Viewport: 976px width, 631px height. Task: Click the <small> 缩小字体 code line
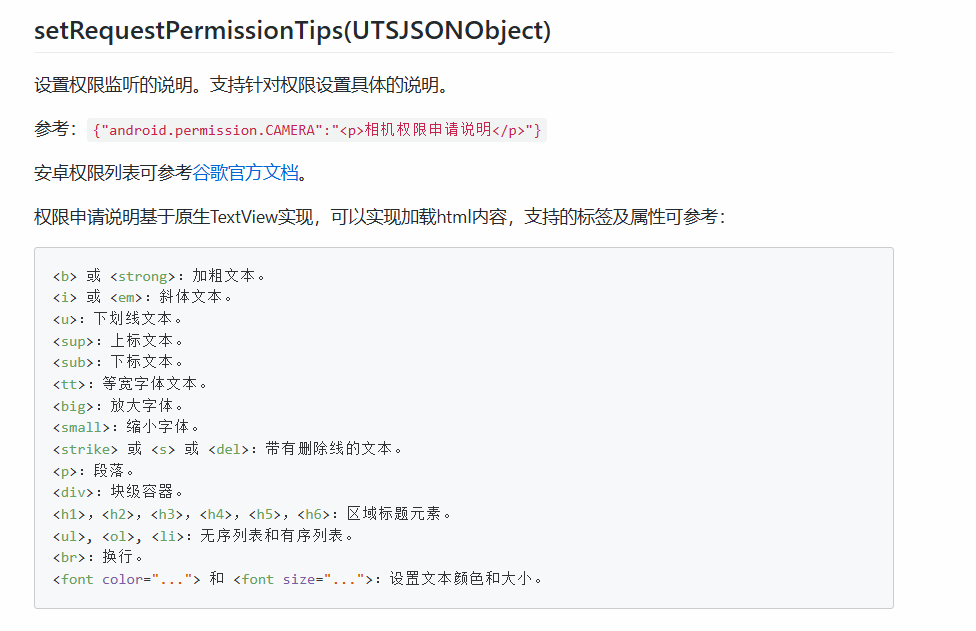pos(127,427)
